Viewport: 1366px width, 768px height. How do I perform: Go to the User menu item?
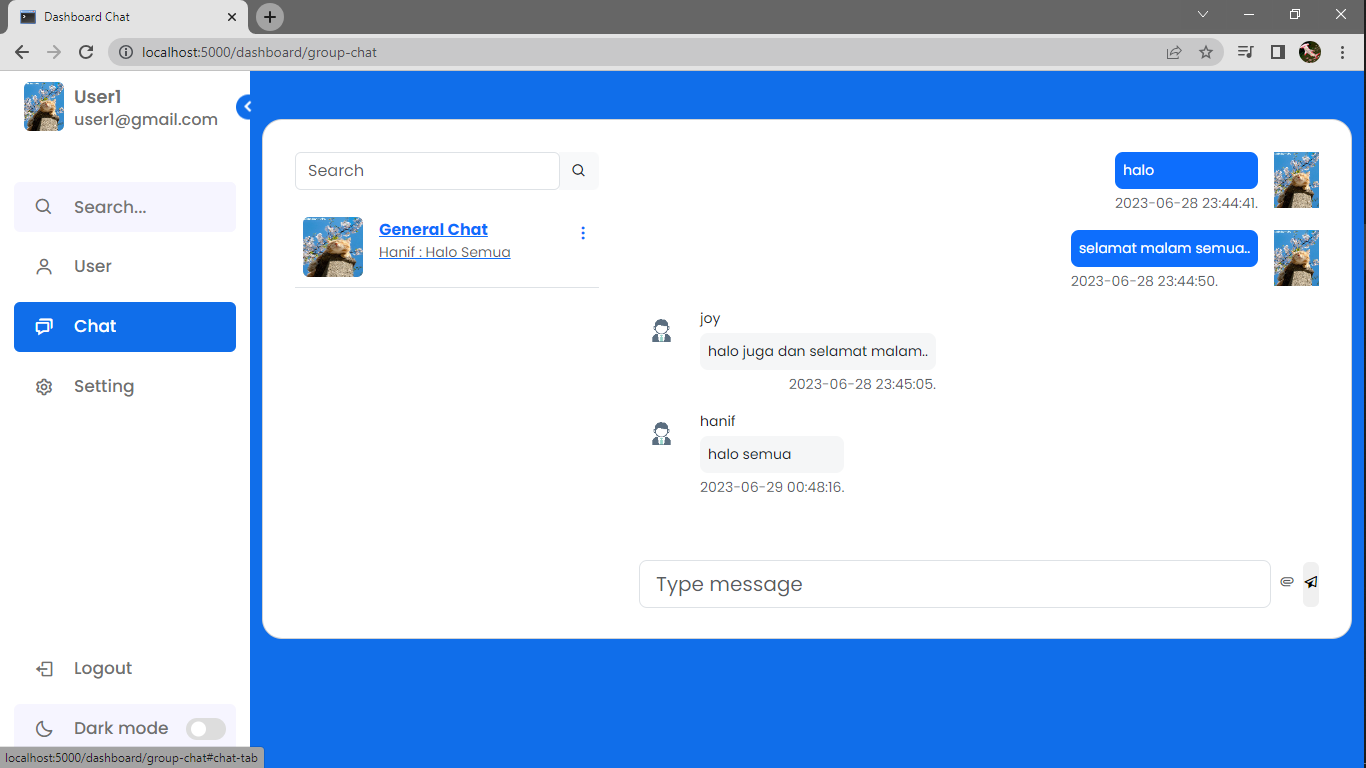(93, 267)
